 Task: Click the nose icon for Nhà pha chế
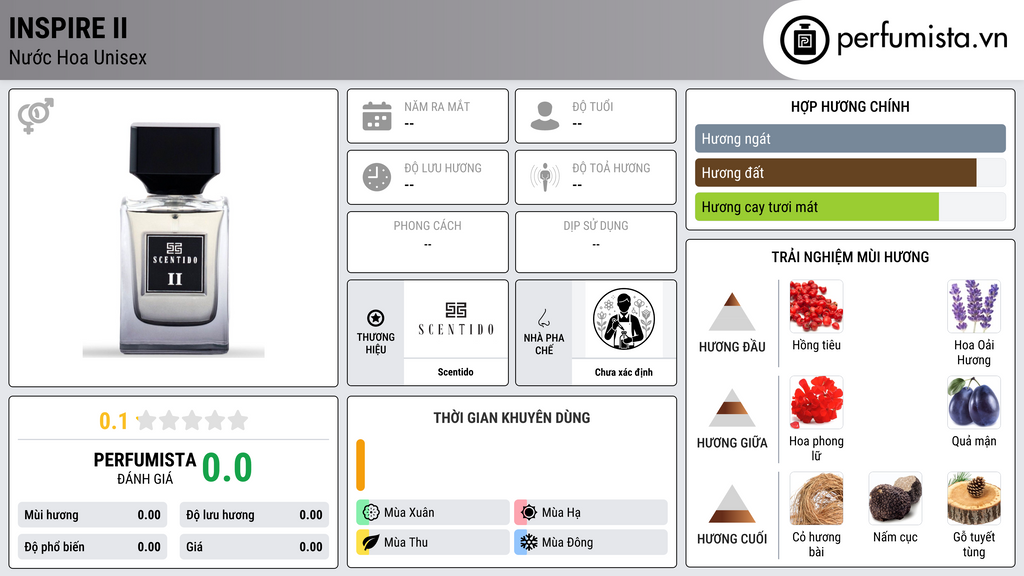(x=543, y=318)
